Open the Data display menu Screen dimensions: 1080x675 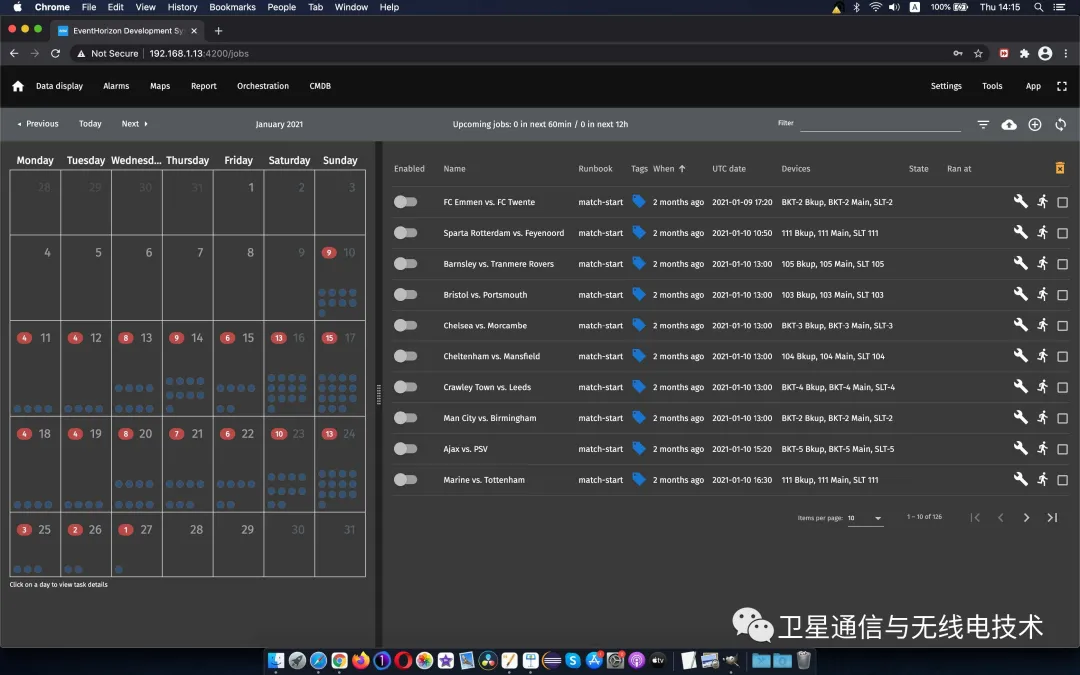point(59,86)
